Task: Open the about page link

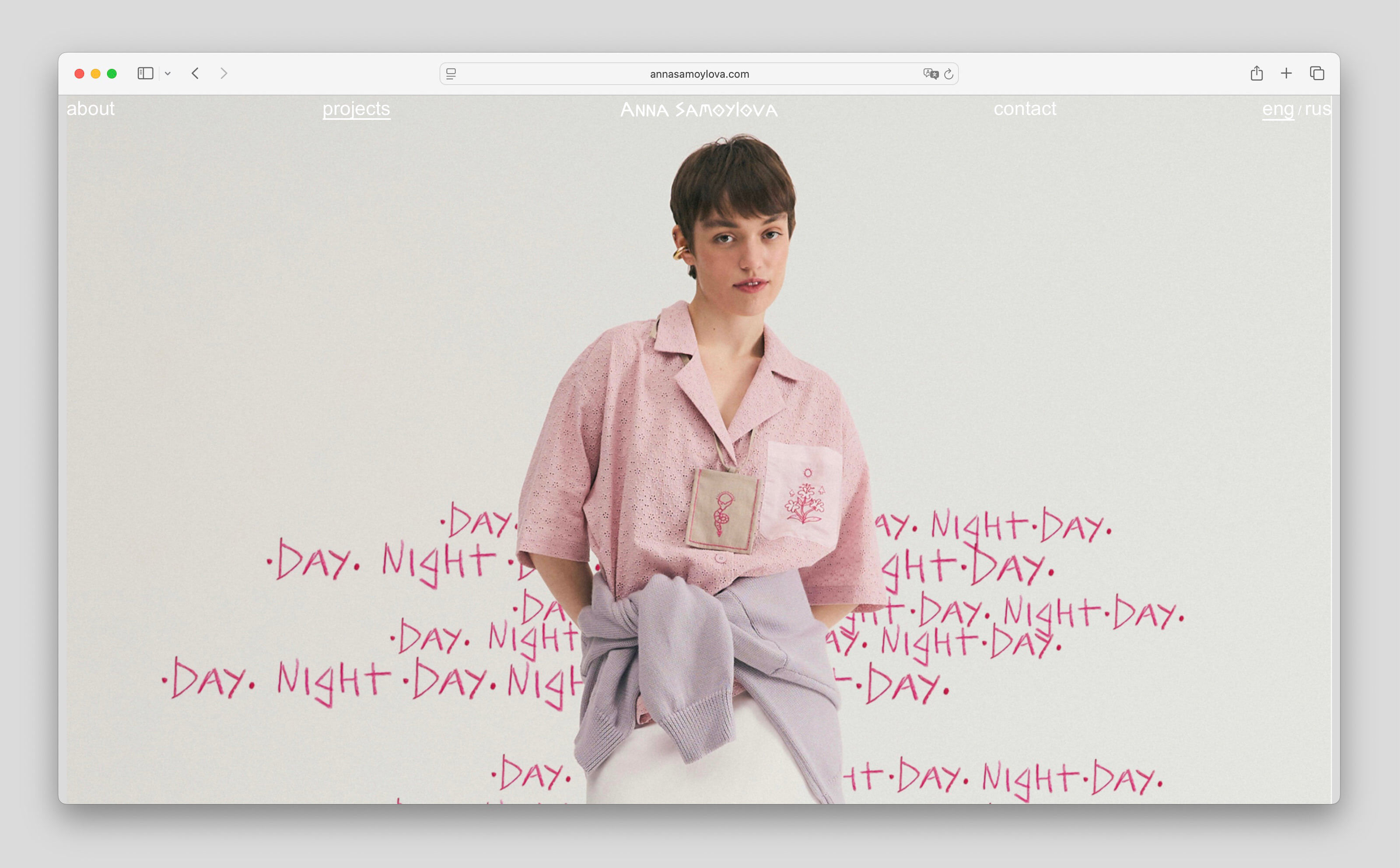Action: [91, 108]
